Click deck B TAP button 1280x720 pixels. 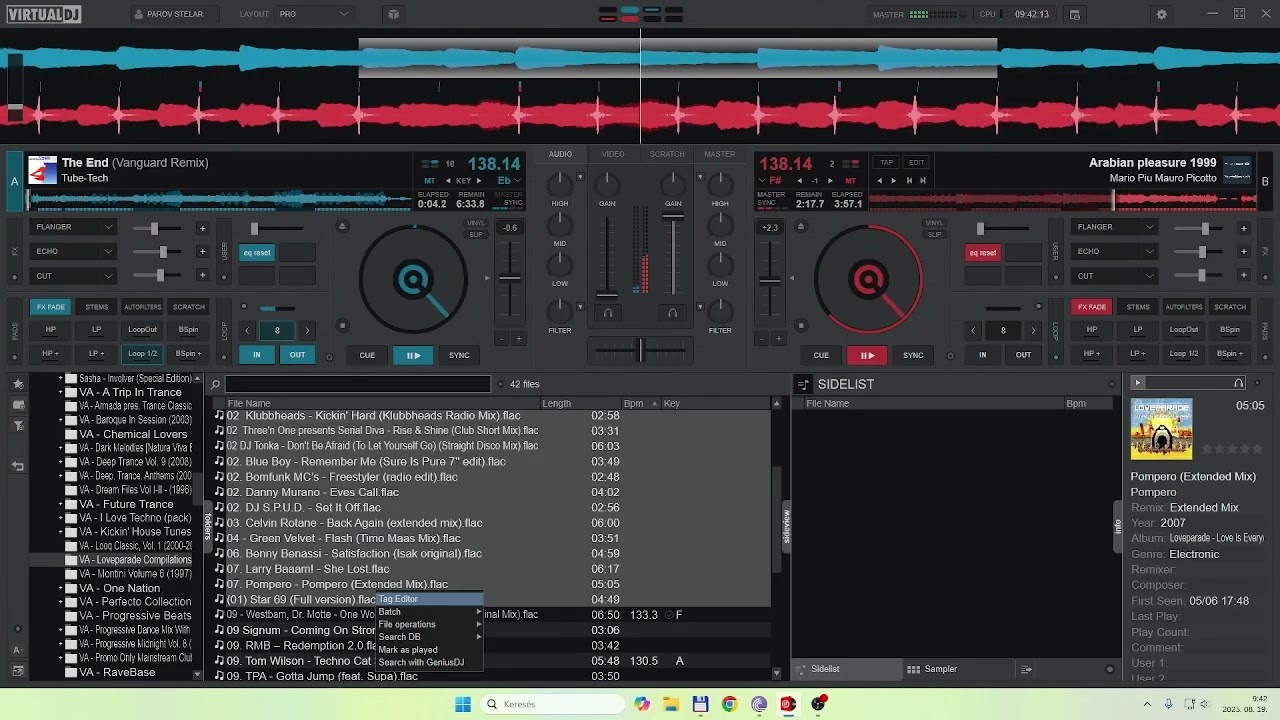point(886,162)
